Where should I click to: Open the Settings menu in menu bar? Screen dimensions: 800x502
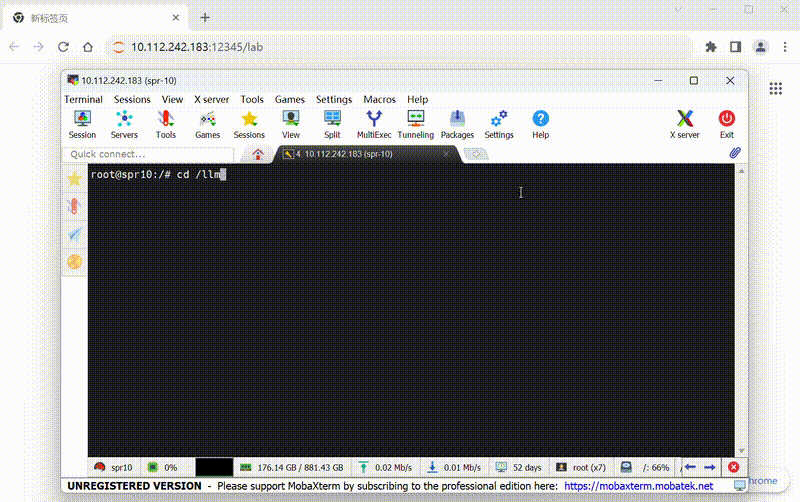pyautogui.click(x=334, y=99)
